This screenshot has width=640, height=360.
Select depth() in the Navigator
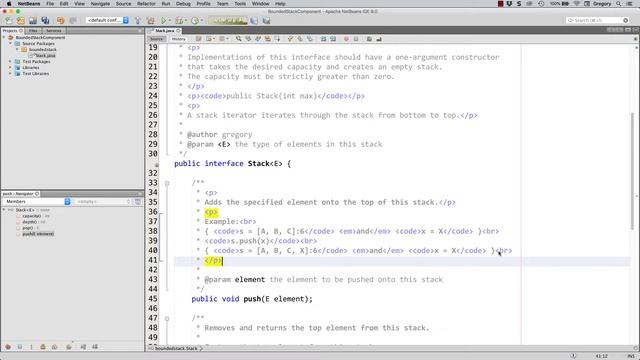pos(31,222)
